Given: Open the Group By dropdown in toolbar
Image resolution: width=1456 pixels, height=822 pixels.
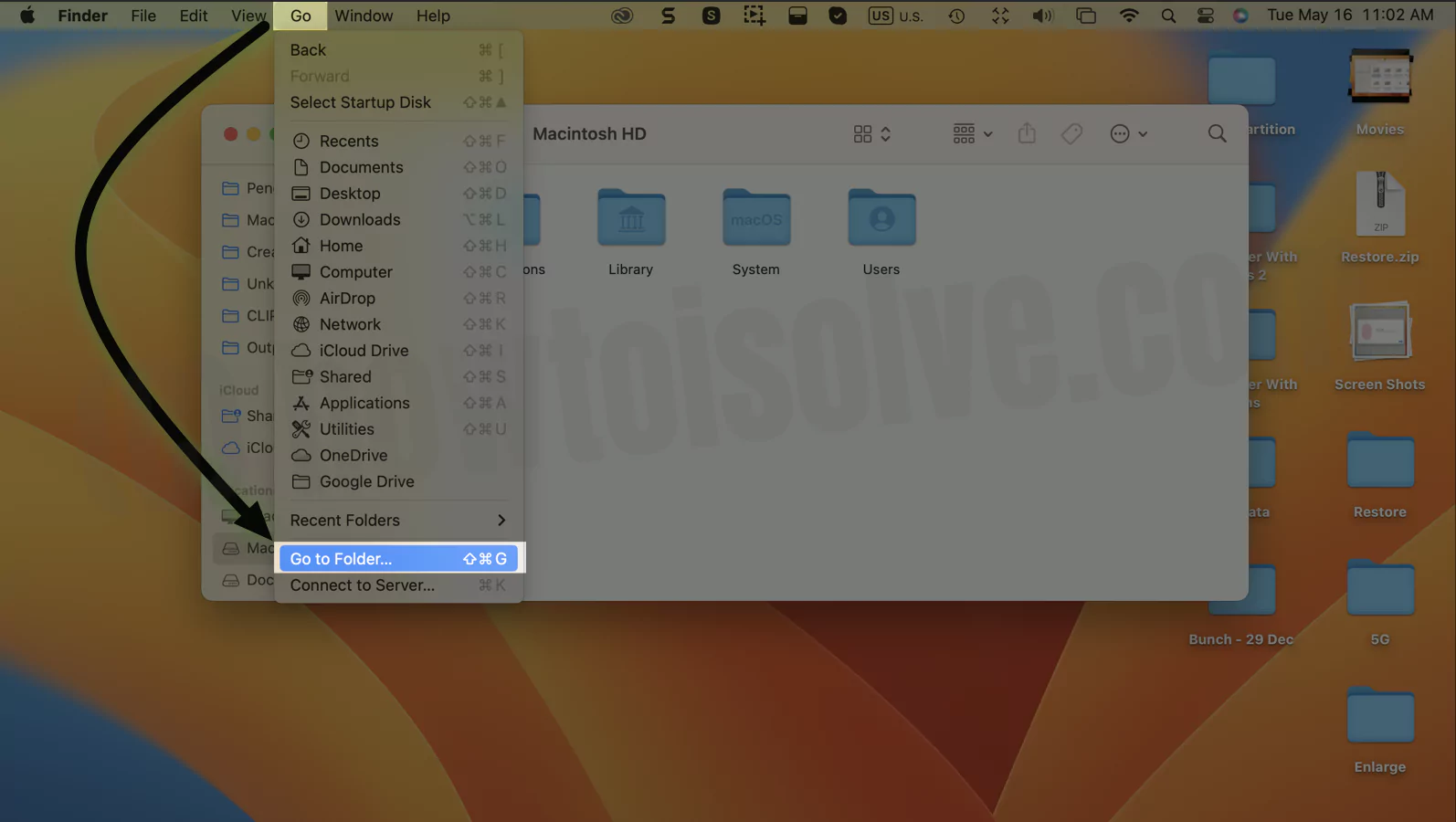Looking at the screenshot, I should (x=972, y=134).
